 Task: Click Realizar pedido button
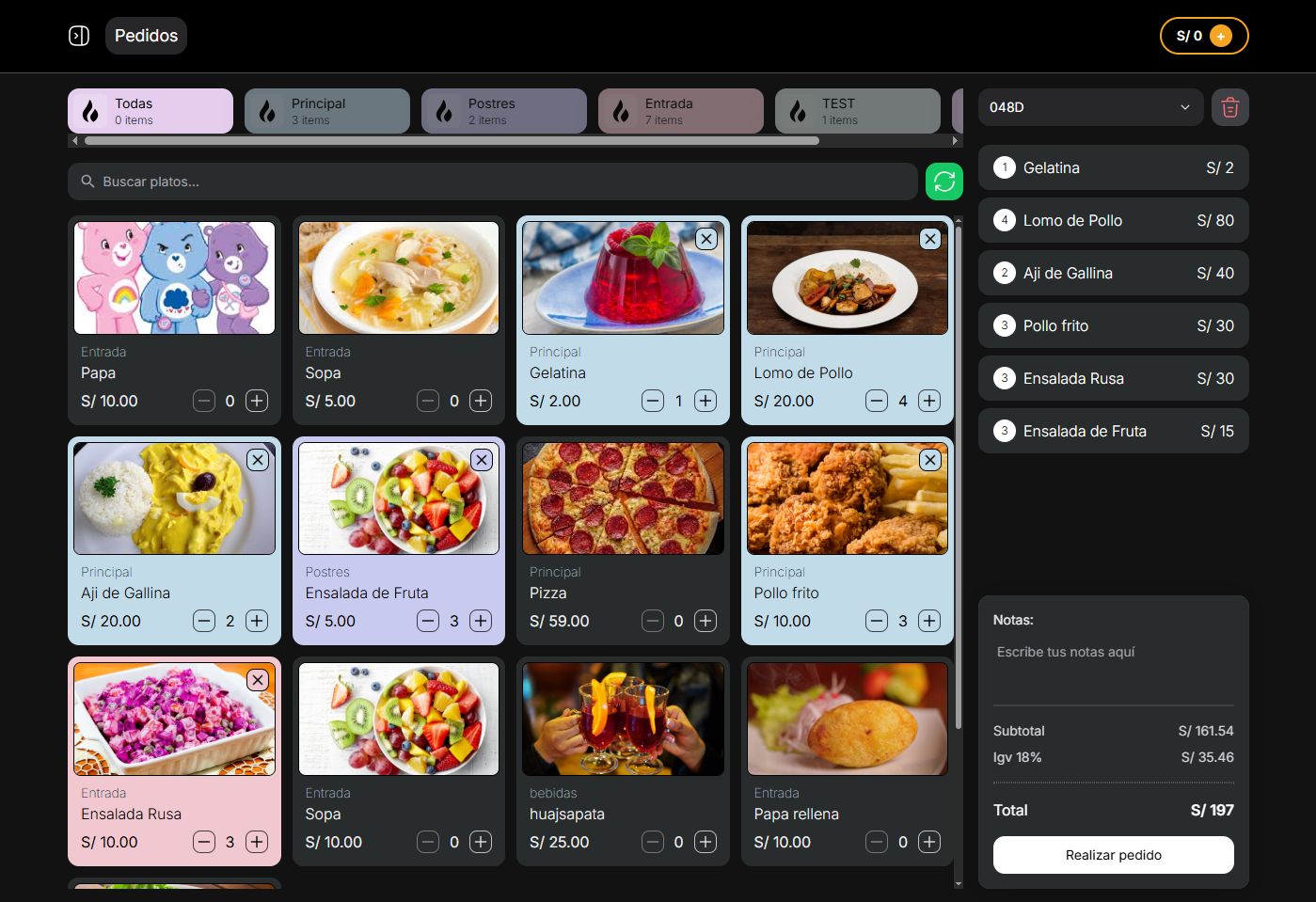(x=1114, y=855)
